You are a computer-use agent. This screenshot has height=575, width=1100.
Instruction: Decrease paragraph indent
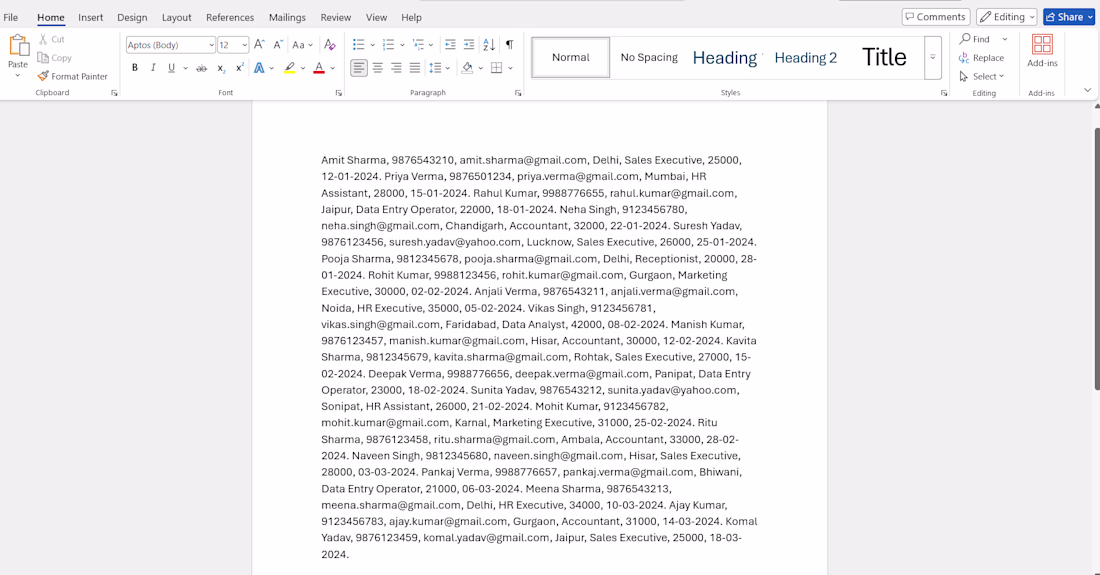point(450,45)
